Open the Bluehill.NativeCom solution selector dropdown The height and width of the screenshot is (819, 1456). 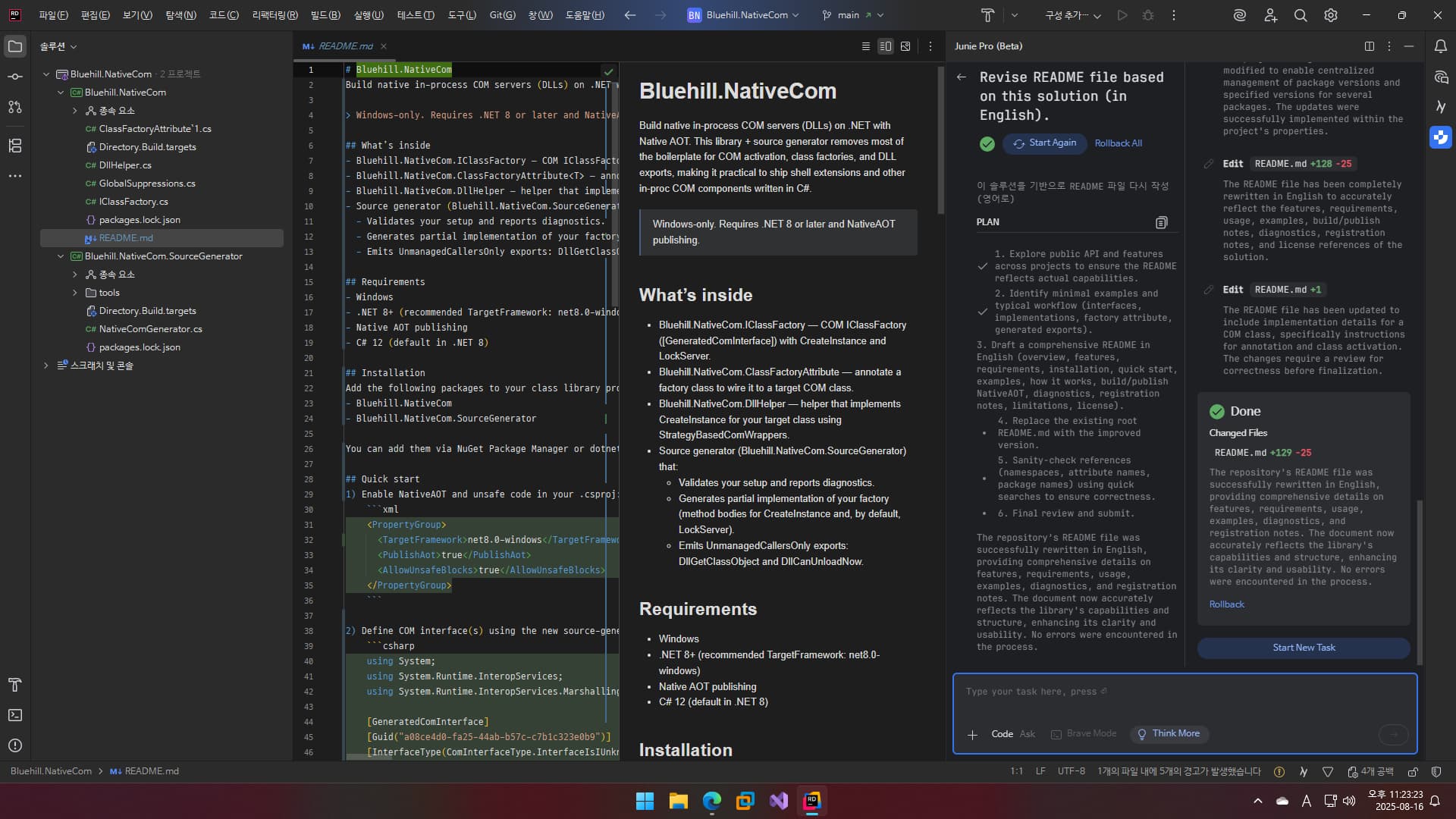743,15
